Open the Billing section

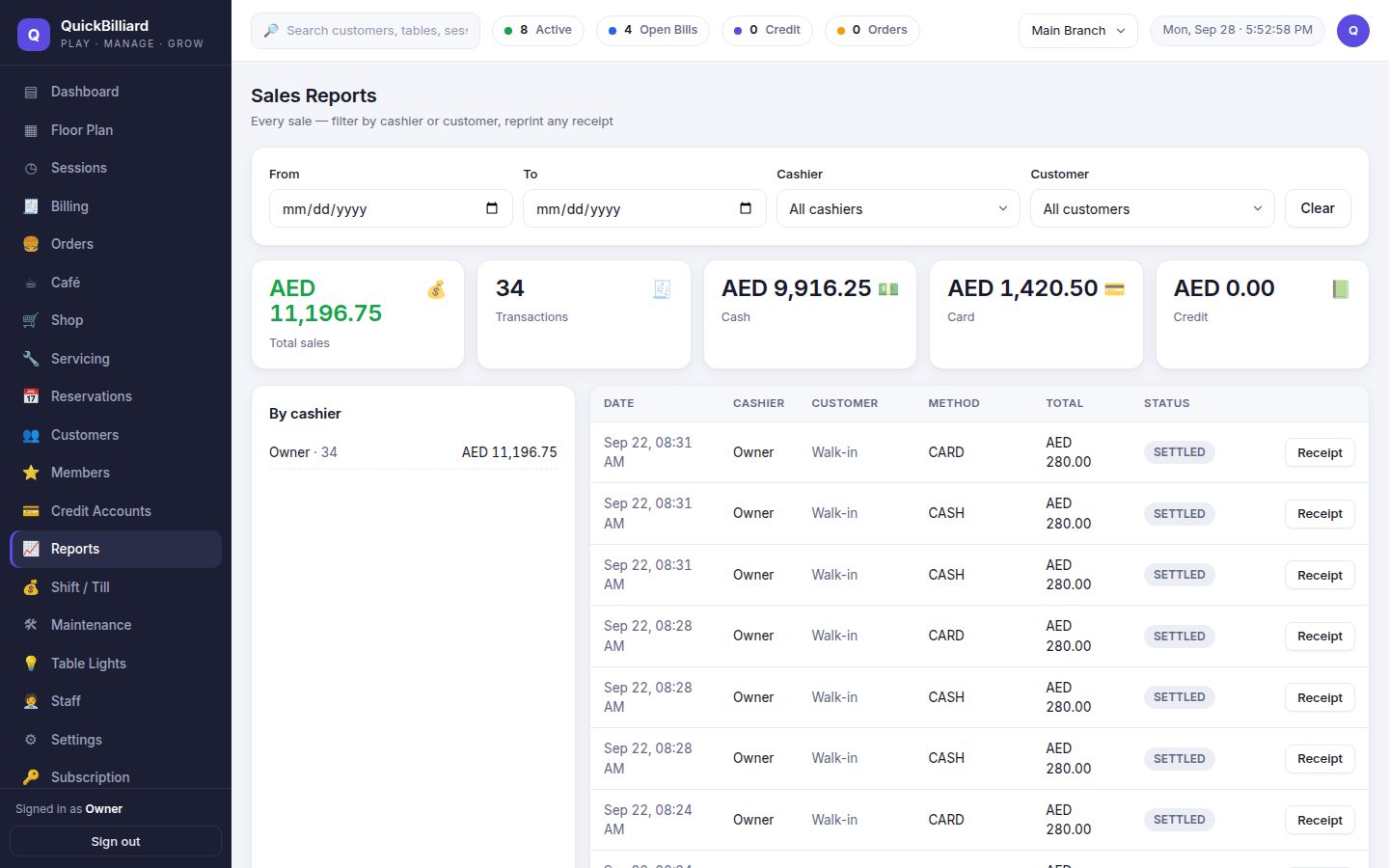click(116, 206)
